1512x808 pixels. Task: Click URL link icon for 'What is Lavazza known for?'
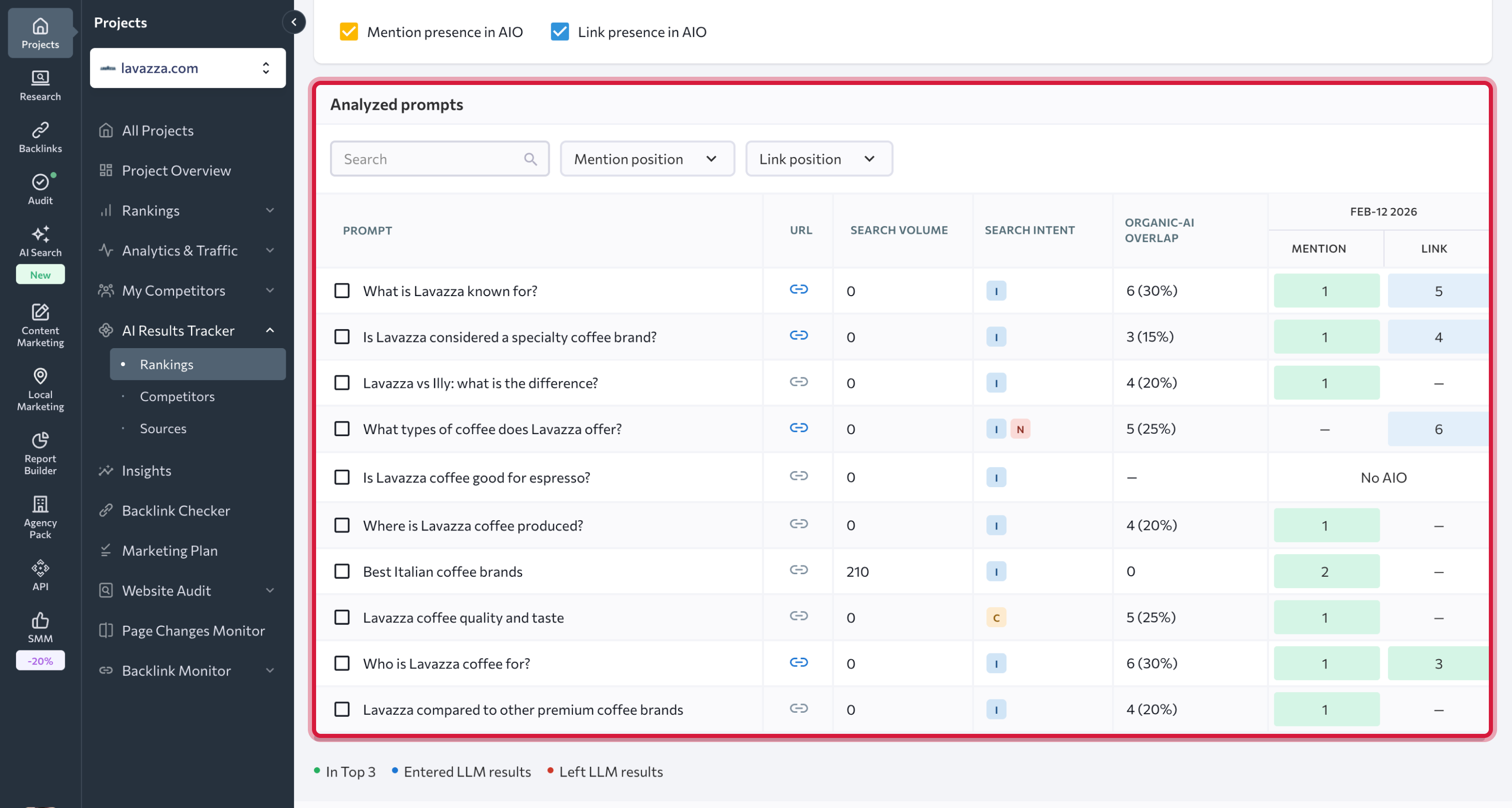(798, 289)
